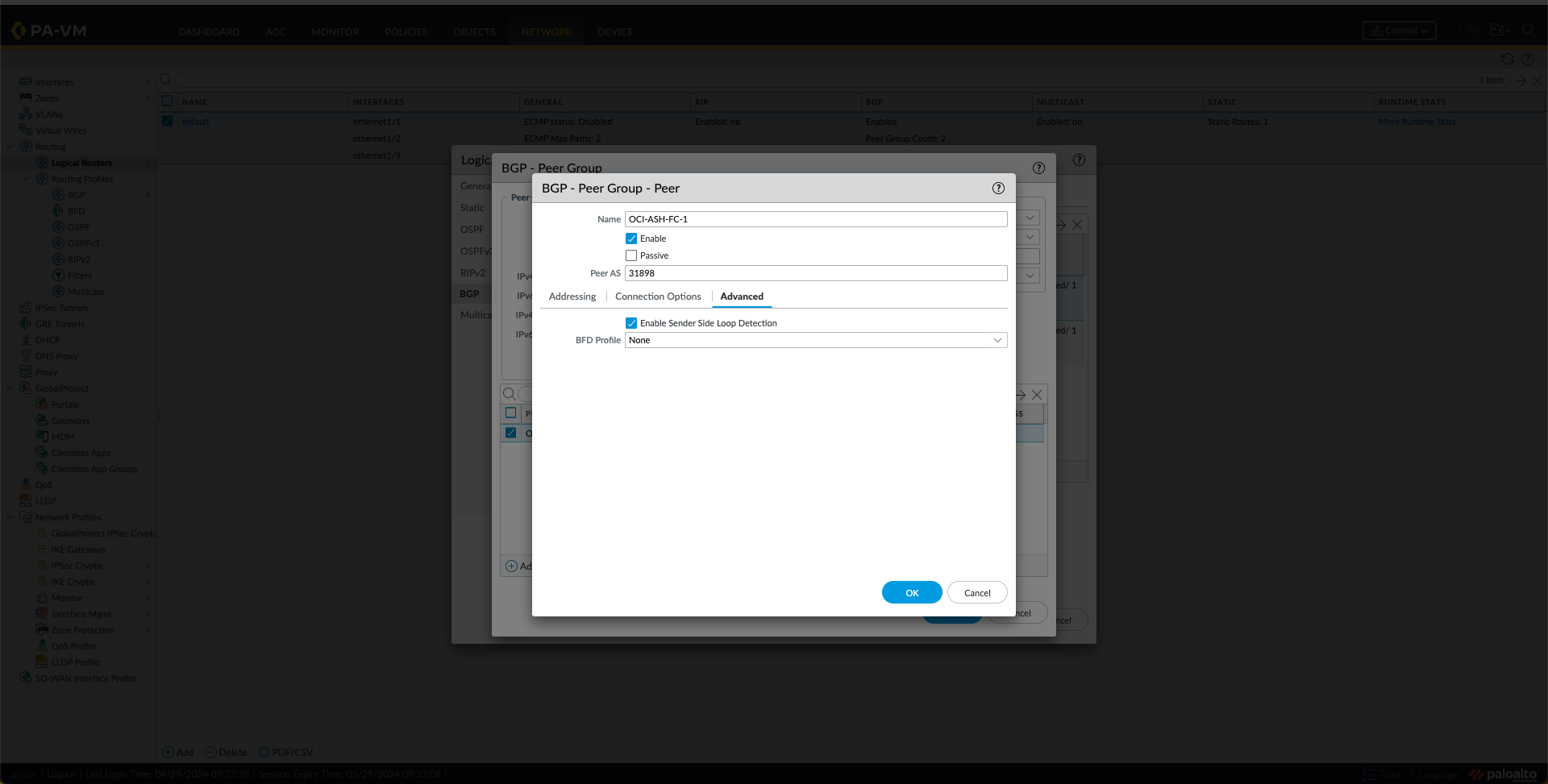The image size is (1548, 784).
Task: Toggle the select-all checkbox in table header
Action: (x=168, y=101)
